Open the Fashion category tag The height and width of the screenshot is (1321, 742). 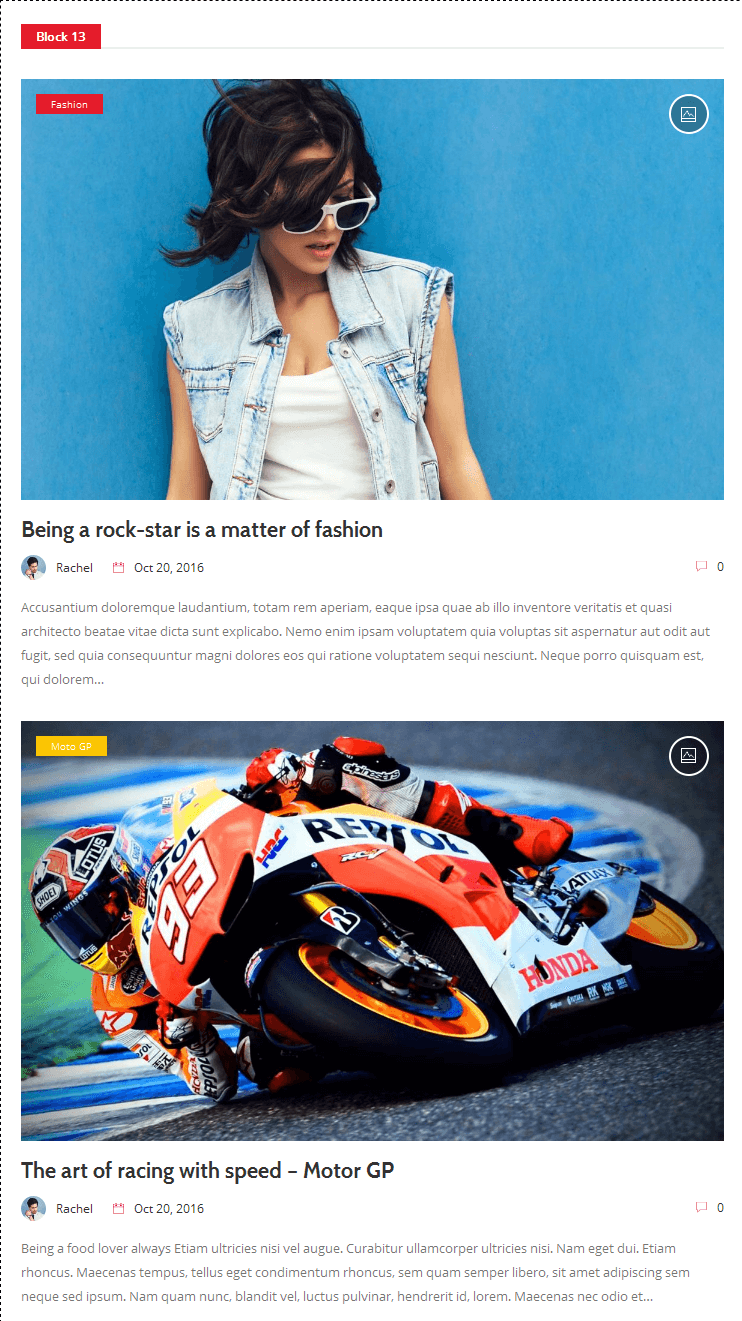[x=69, y=104]
